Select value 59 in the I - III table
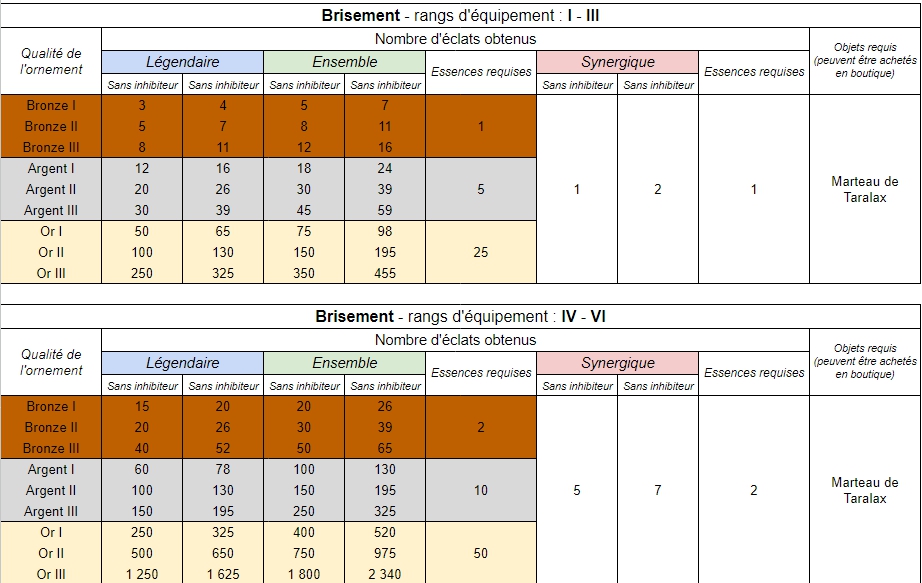This screenshot has height=583, width=922. pyautogui.click(x=385, y=211)
